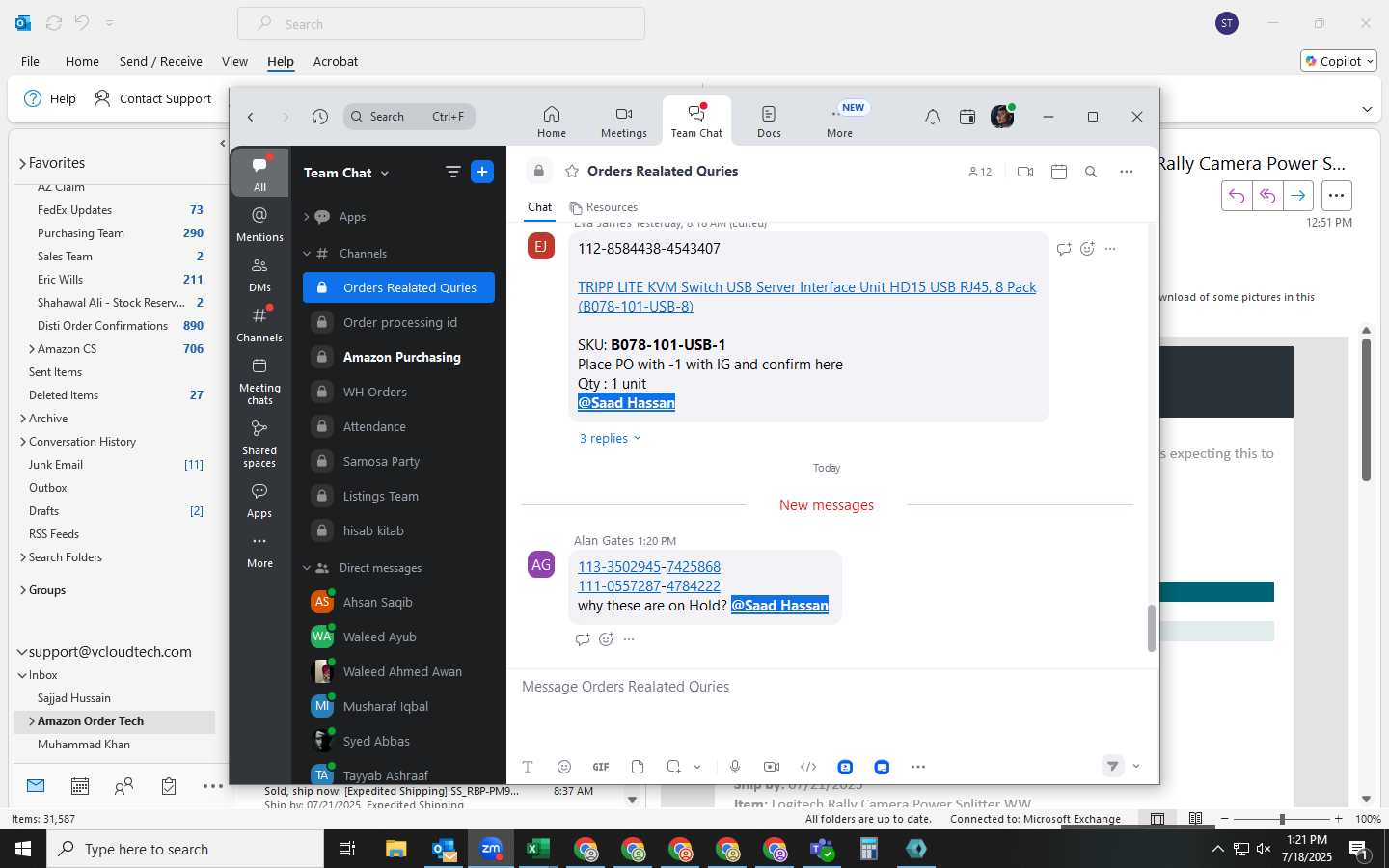This screenshot has width=1389, height=868.
Task: Open order link 113-3502945
Action: click(619, 566)
